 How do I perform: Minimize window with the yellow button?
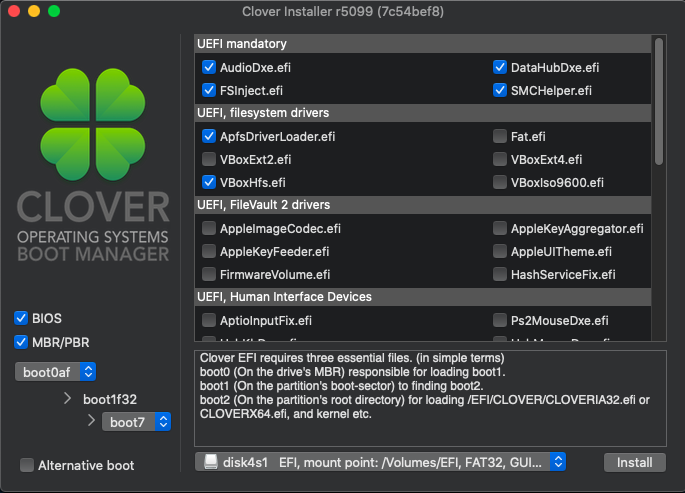pyautogui.click(x=34, y=11)
